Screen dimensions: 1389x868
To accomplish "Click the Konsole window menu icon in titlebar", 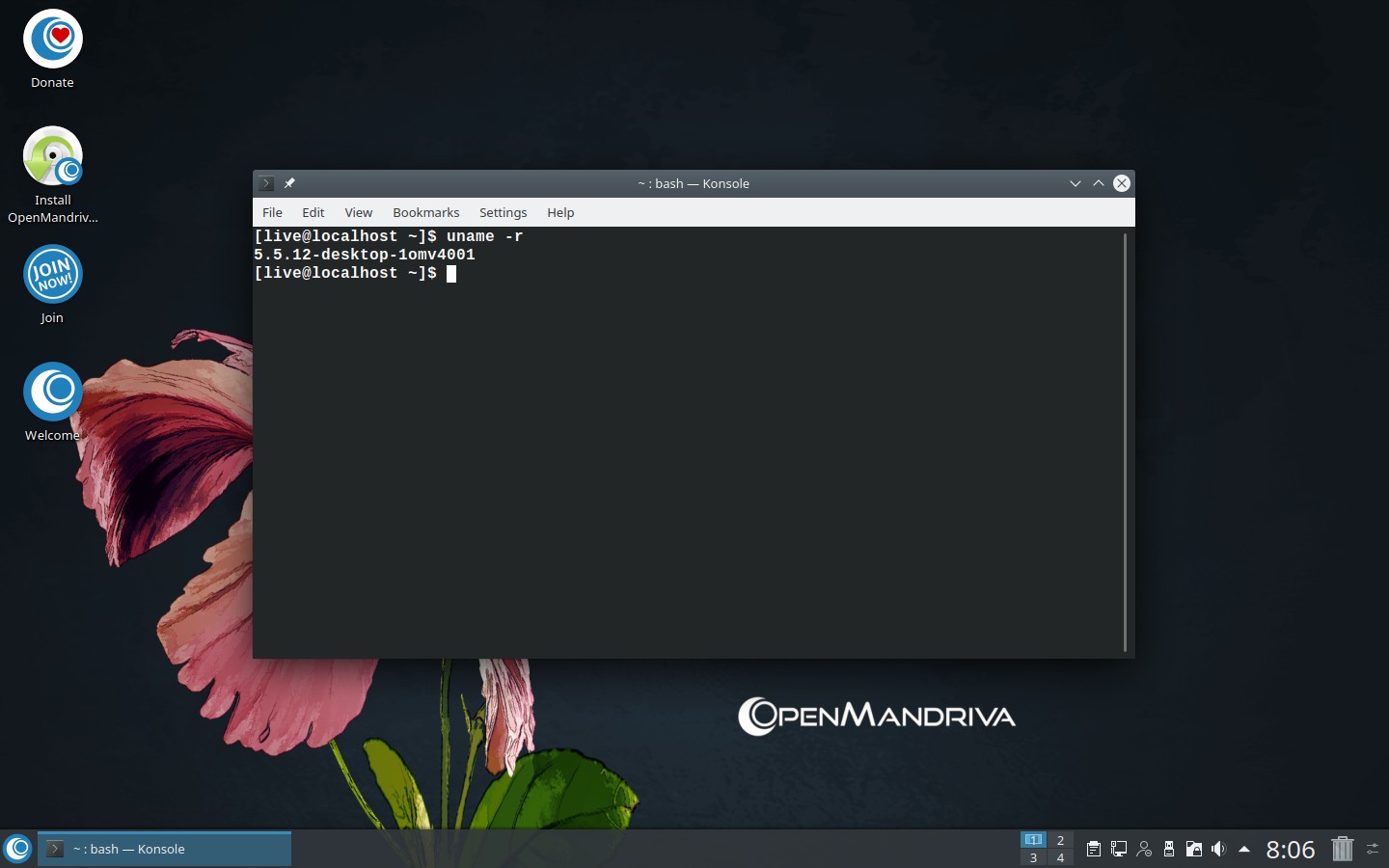I will point(266,183).
